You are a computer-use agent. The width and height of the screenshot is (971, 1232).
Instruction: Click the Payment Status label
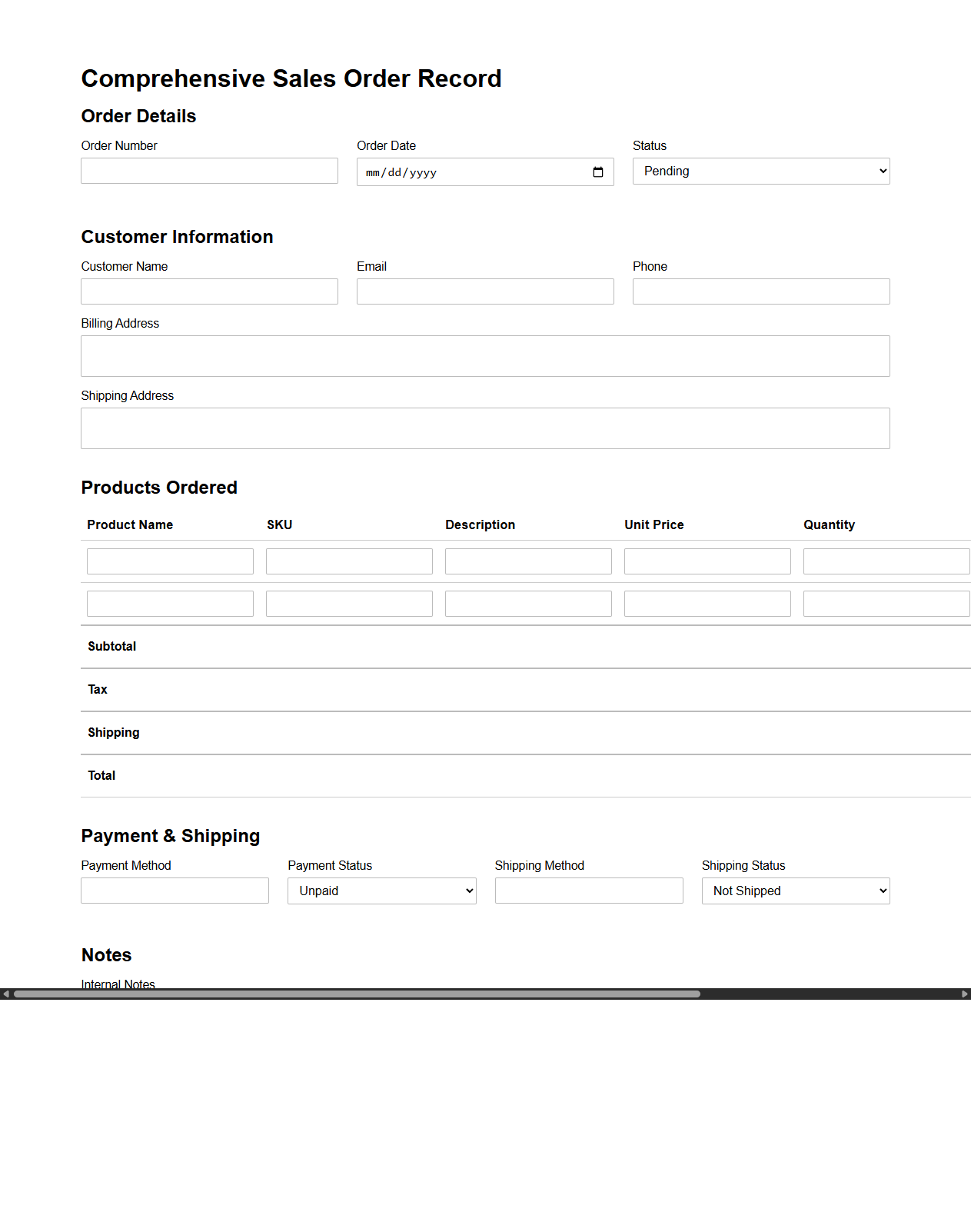tap(330, 865)
